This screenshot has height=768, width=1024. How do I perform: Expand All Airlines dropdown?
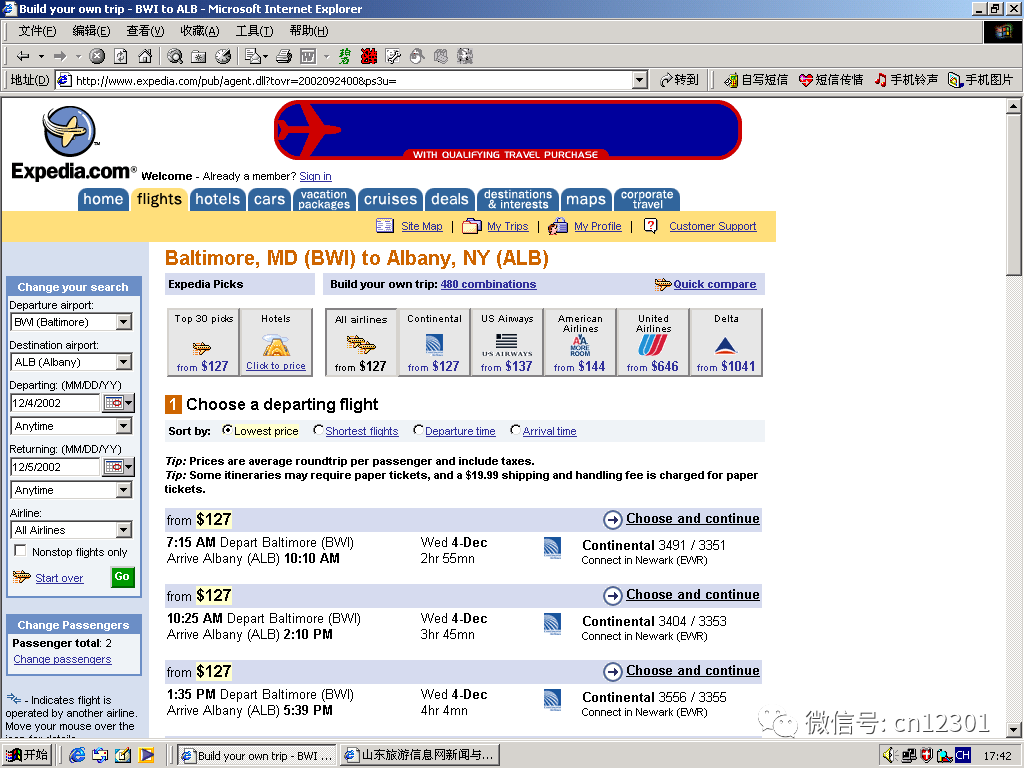pyautogui.click(x=123, y=530)
